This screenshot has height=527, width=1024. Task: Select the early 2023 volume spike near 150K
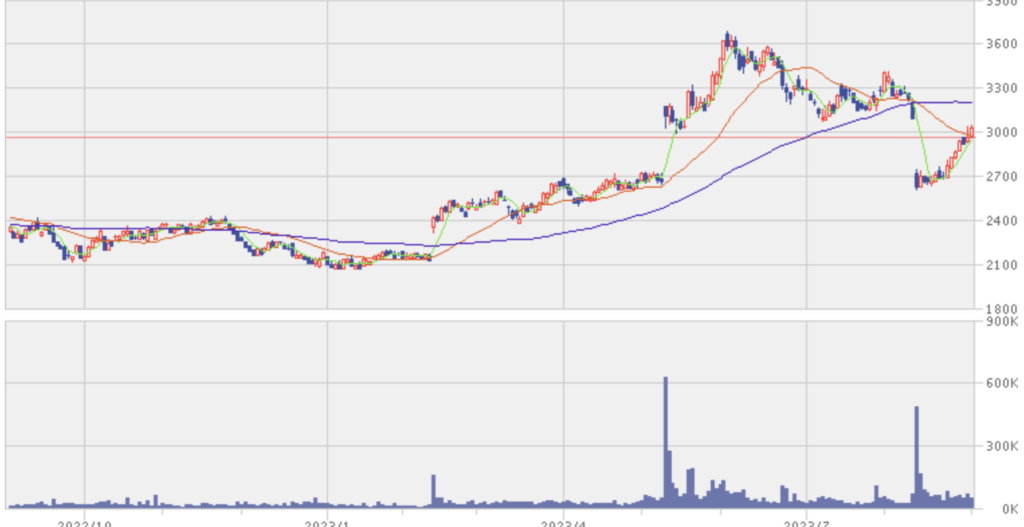click(433, 489)
